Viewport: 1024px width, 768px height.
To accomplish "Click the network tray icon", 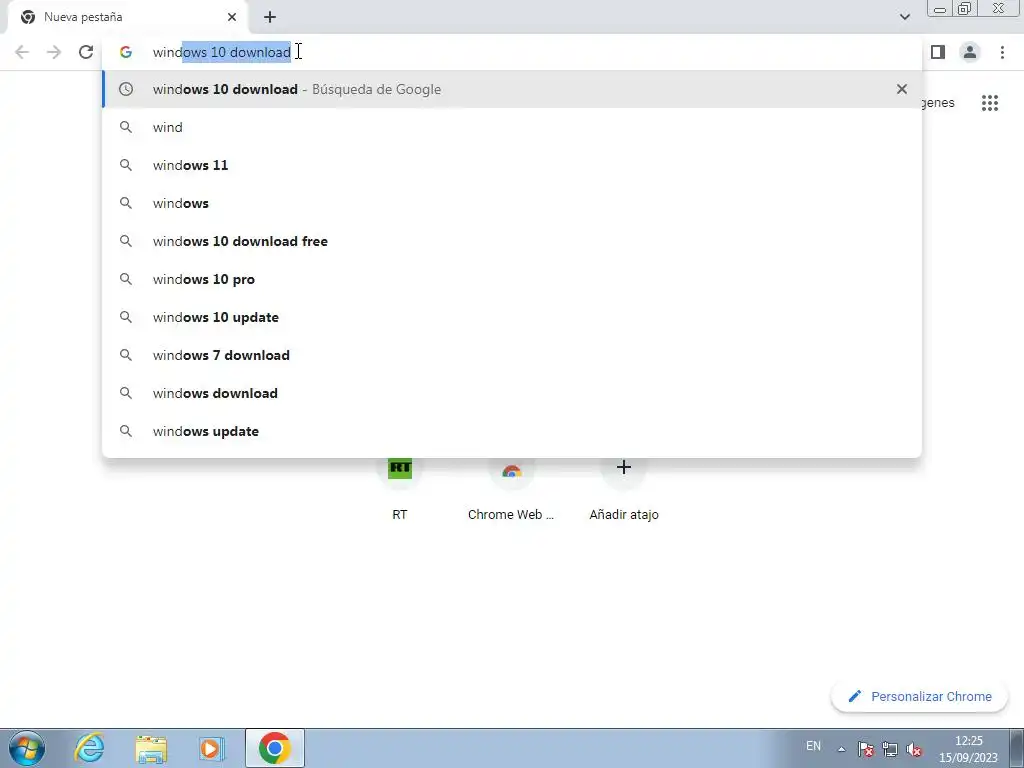I will (889, 749).
